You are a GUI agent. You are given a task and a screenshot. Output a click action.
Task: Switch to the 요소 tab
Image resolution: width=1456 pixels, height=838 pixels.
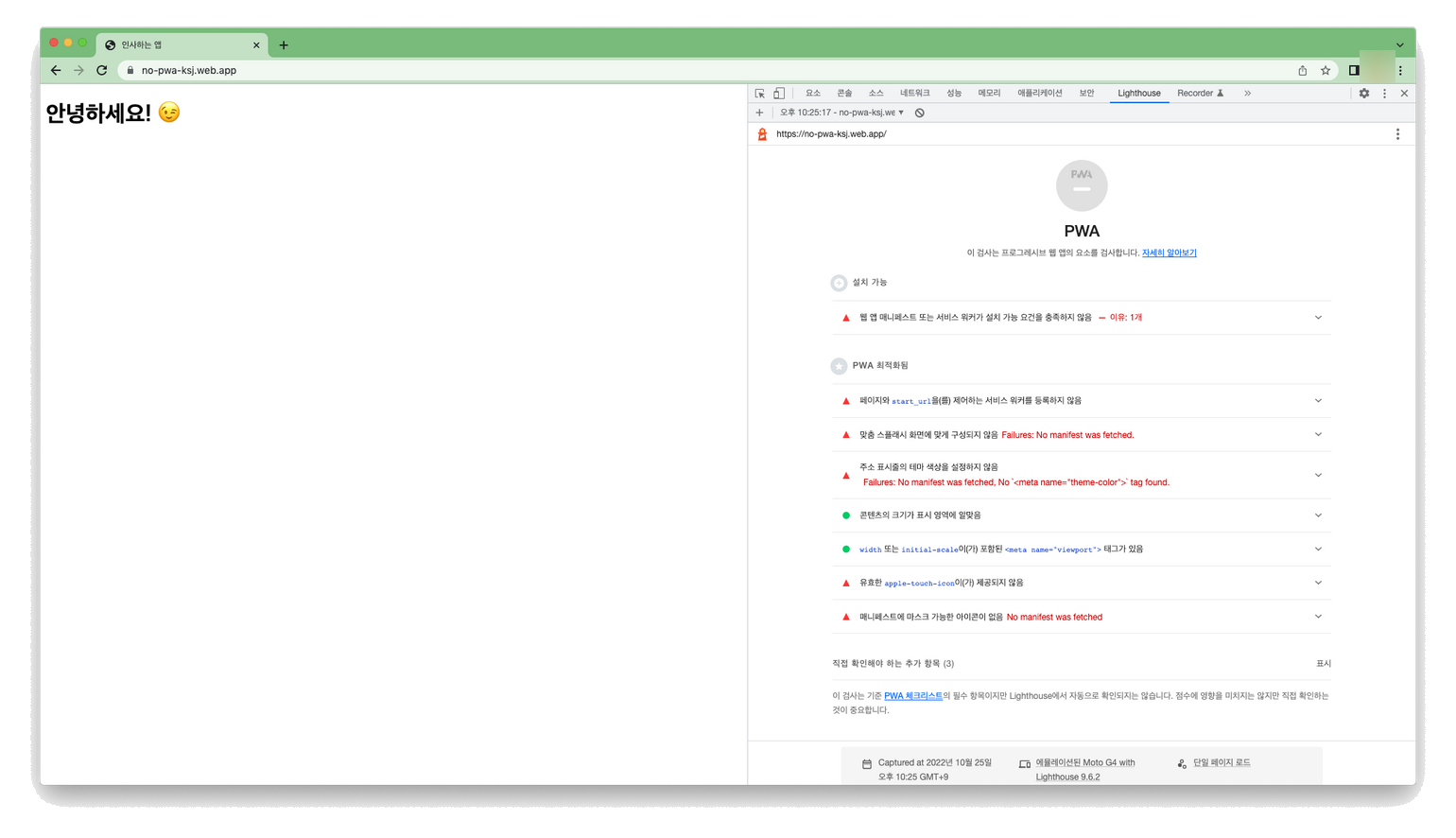(x=813, y=94)
